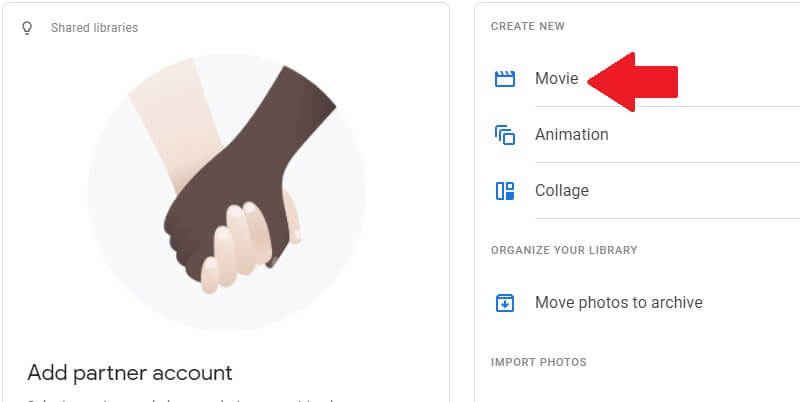Click the Animation stacked-frames icon
The width and height of the screenshot is (800, 402).
[x=505, y=135]
